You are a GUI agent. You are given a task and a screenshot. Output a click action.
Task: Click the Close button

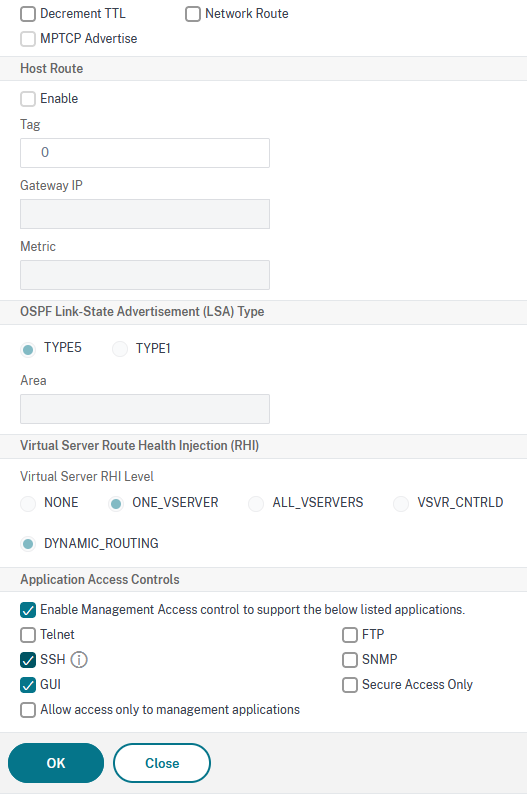(x=162, y=763)
